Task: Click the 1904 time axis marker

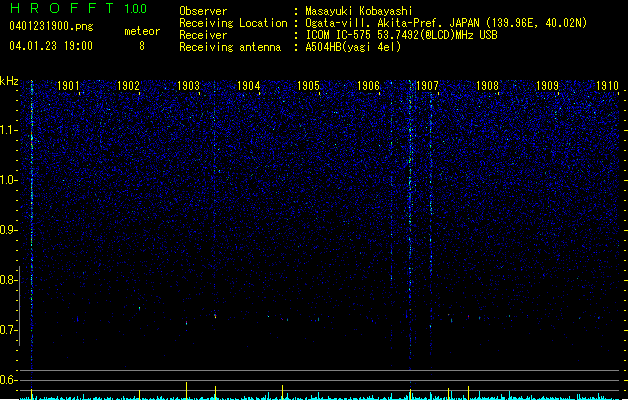Action: click(x=248, y=85)
